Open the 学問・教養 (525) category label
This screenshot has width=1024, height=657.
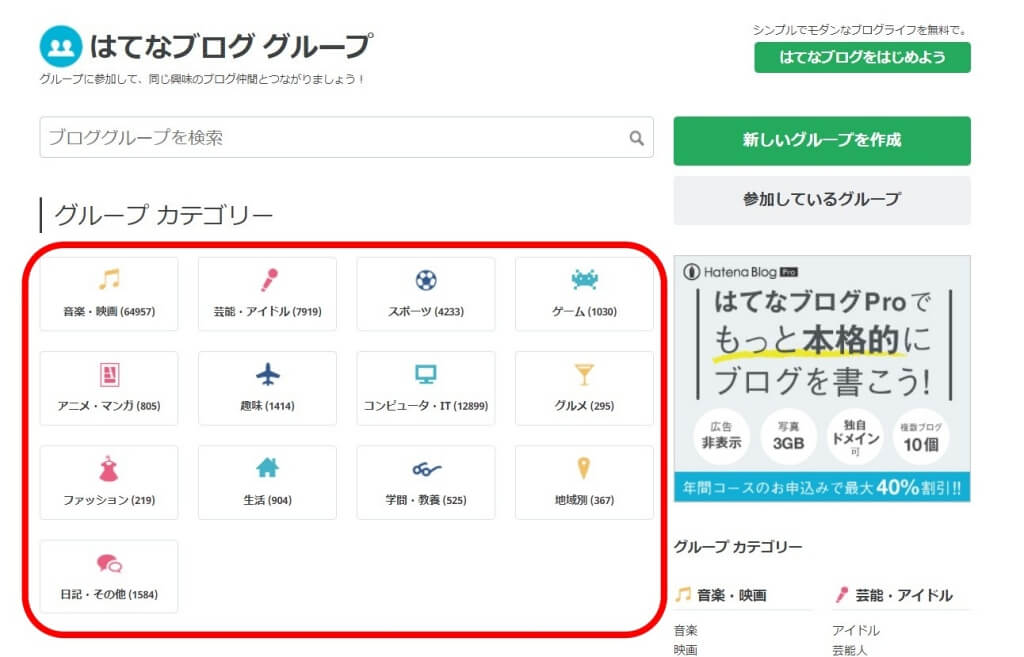[x=426, y=500]
